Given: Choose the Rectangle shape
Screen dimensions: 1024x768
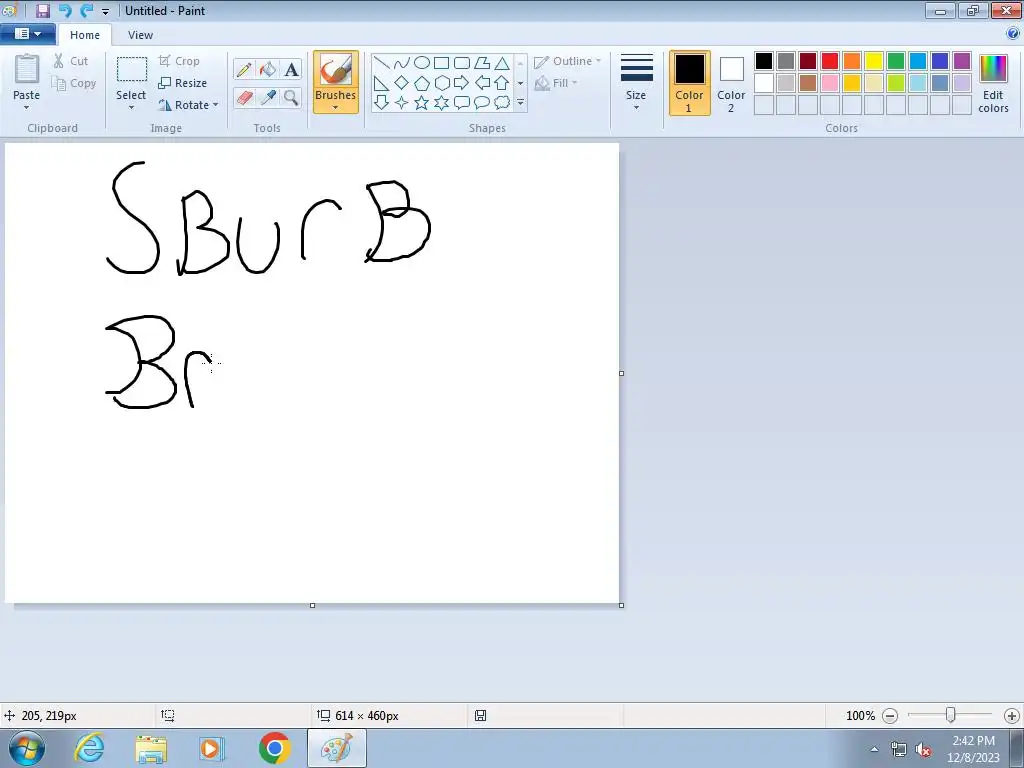Looking at the screenshot, I should (x=441, y=63).
